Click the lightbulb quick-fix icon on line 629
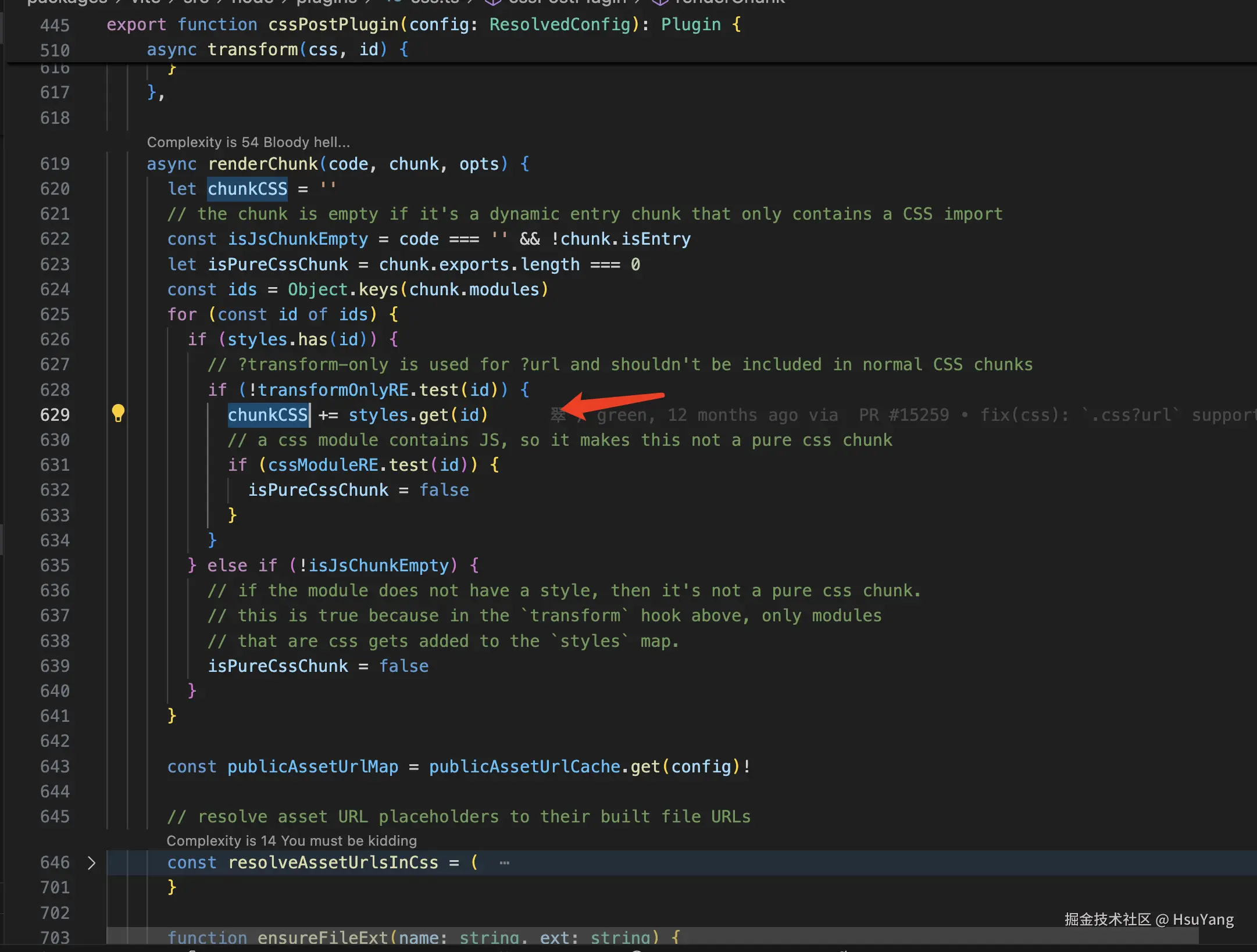The height and width of the screenshot is (952, 1257). (x=118, y=413)
